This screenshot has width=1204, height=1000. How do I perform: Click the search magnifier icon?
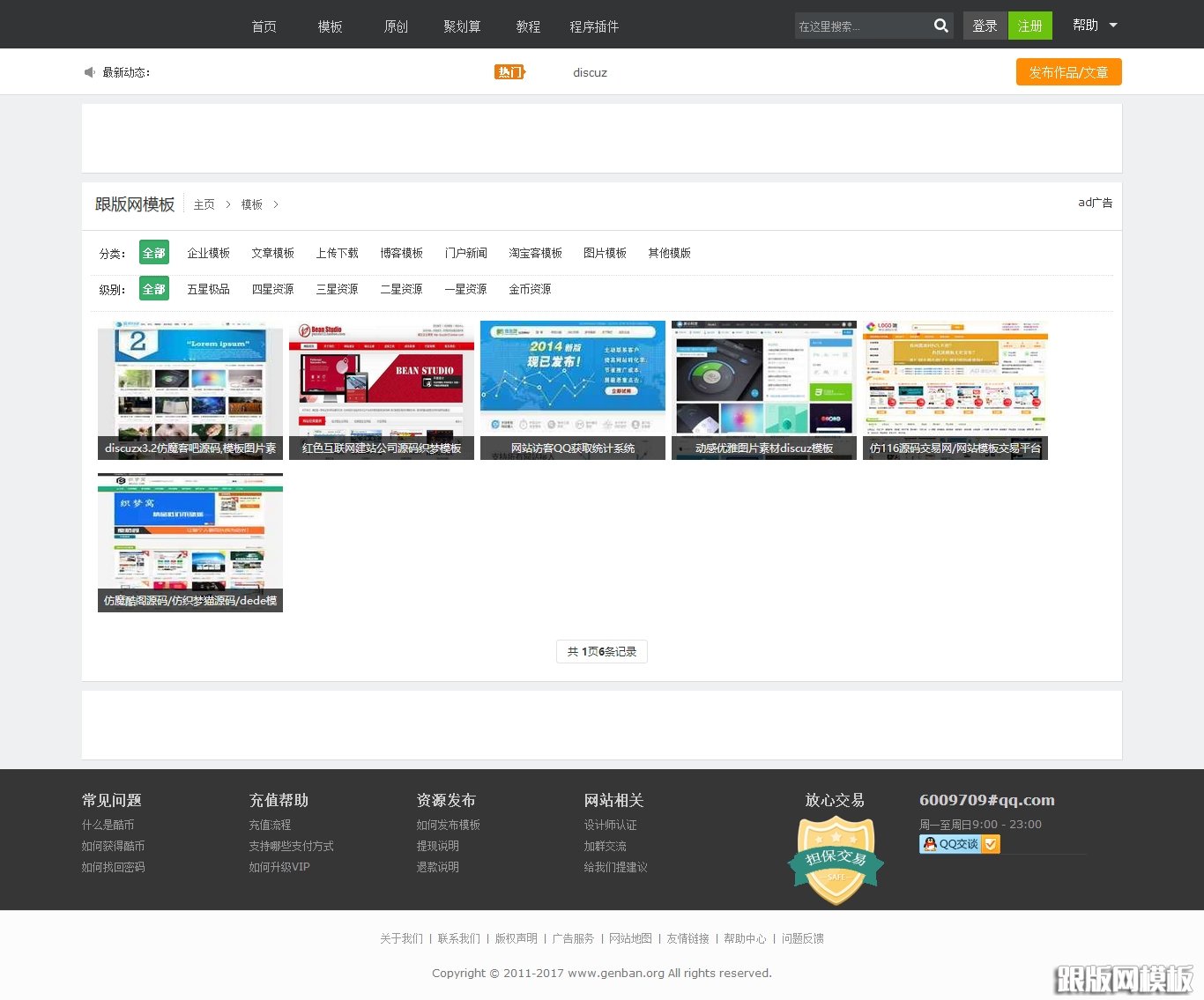940,25
